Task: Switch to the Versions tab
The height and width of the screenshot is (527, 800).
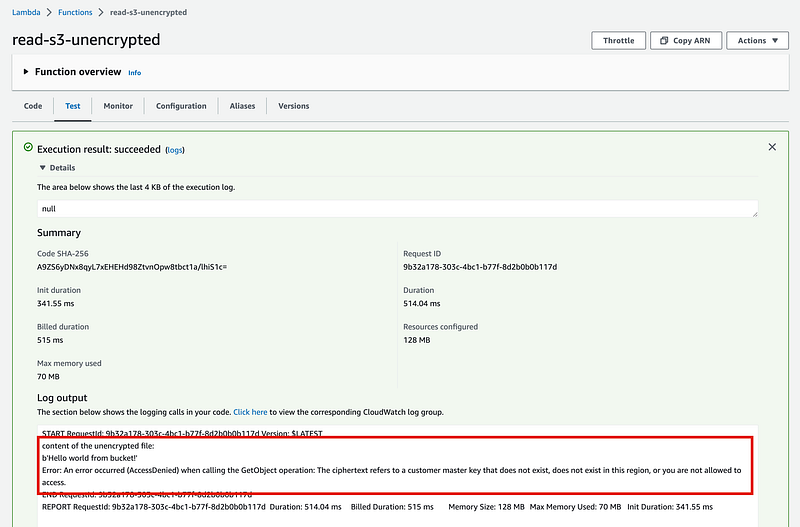Action: [293, 106]
